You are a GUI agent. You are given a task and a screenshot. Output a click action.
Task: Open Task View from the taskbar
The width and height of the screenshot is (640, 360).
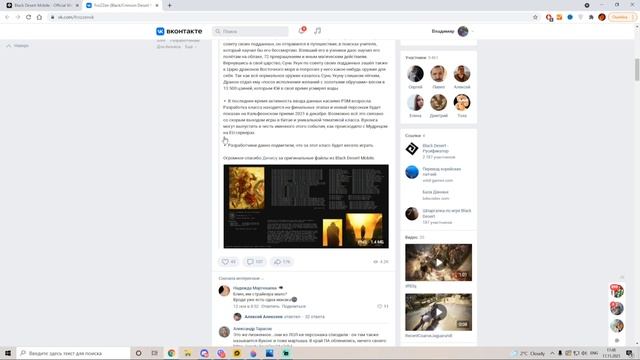pyautogui.click(x=154, y=353)
